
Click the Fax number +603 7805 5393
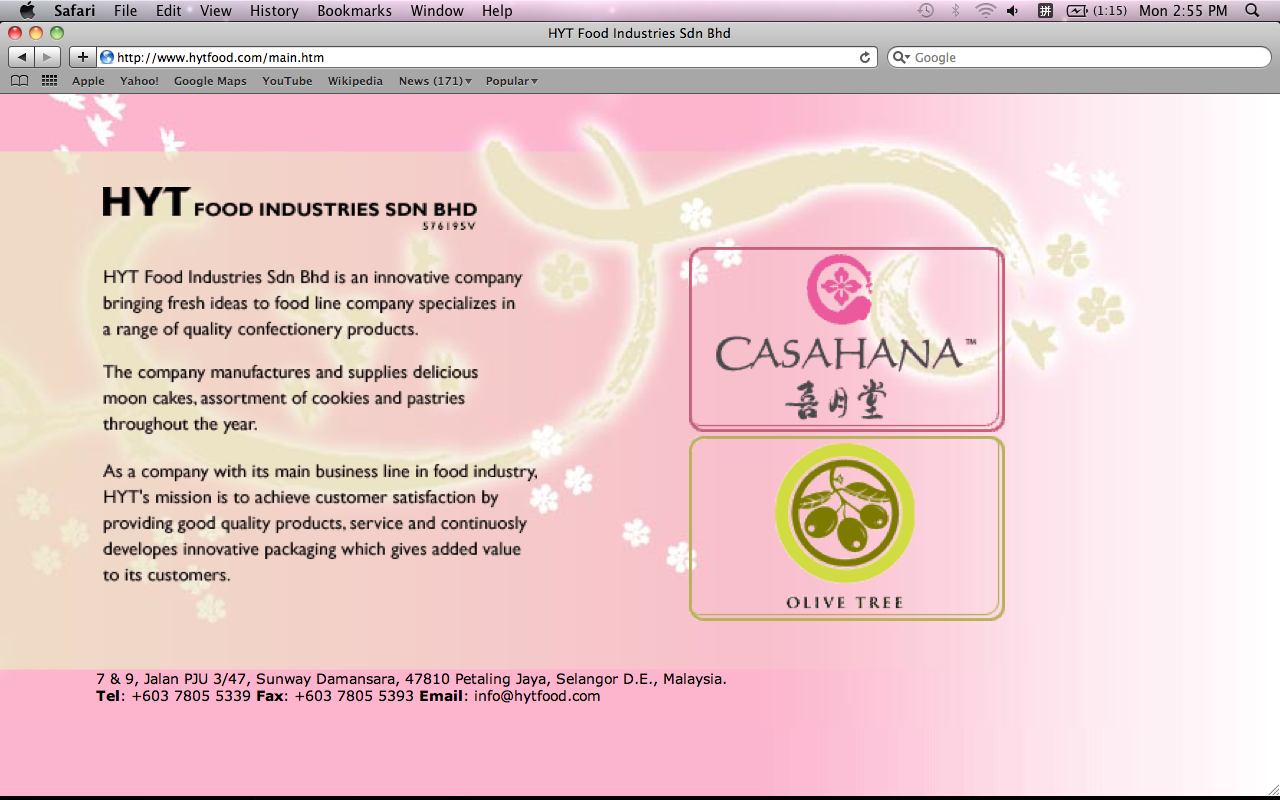point(354,696)
